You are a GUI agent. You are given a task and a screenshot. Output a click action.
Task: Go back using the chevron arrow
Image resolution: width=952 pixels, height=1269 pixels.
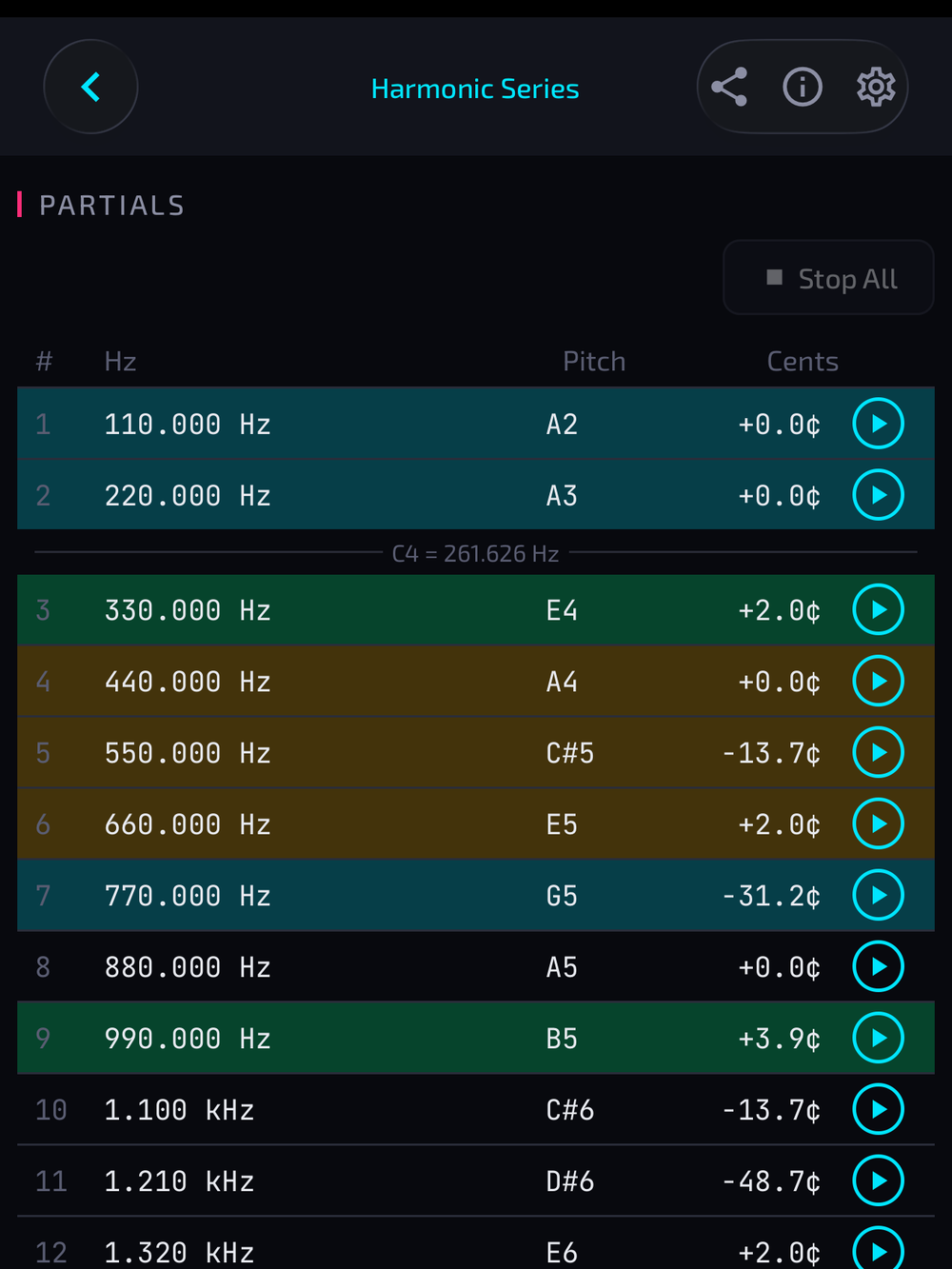tap(90, 88)
